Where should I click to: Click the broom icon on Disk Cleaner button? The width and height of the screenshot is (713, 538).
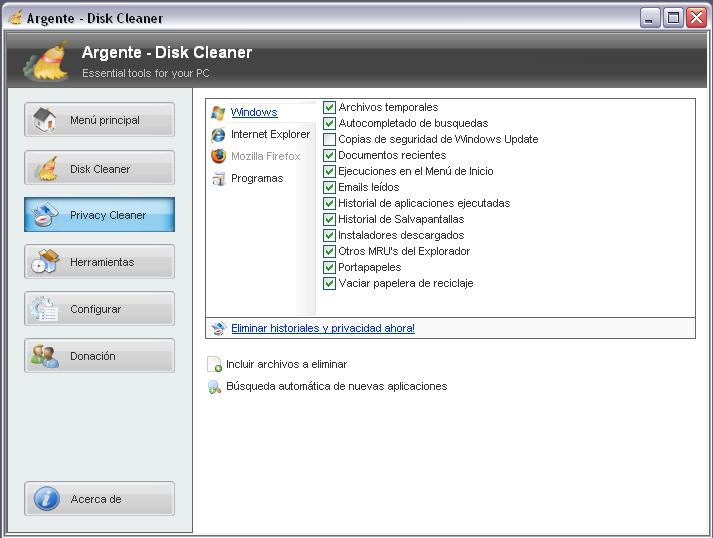coord(47,168)
